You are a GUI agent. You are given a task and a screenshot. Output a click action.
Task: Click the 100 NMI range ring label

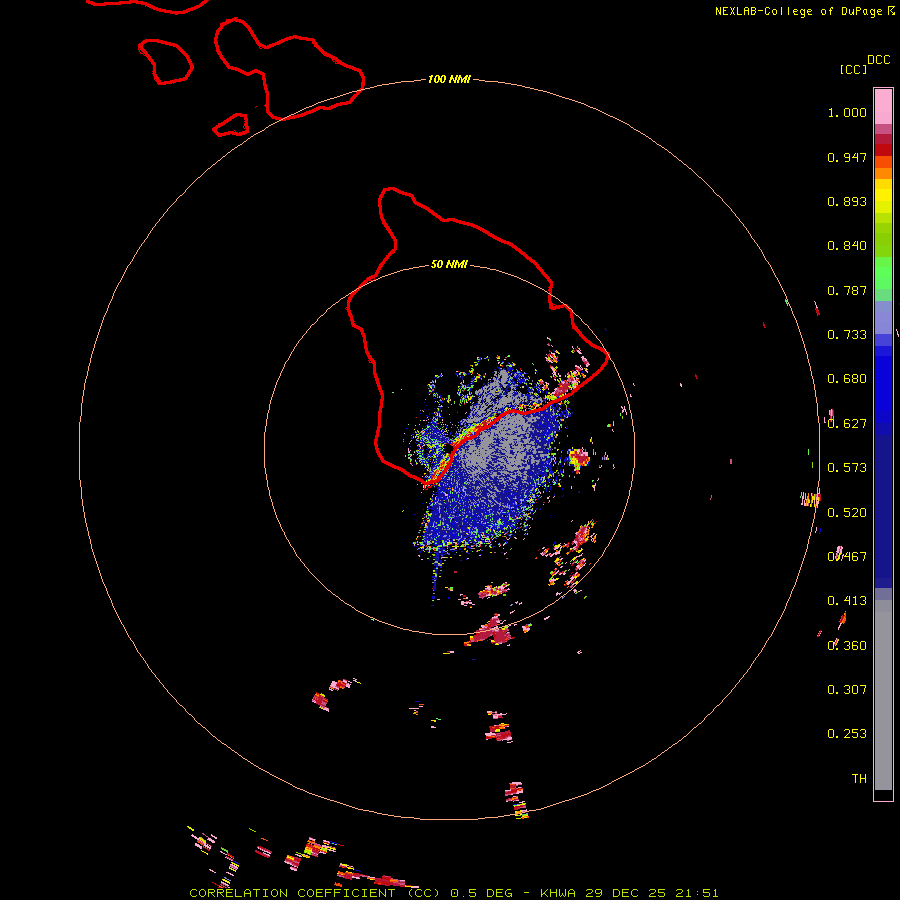449,79
